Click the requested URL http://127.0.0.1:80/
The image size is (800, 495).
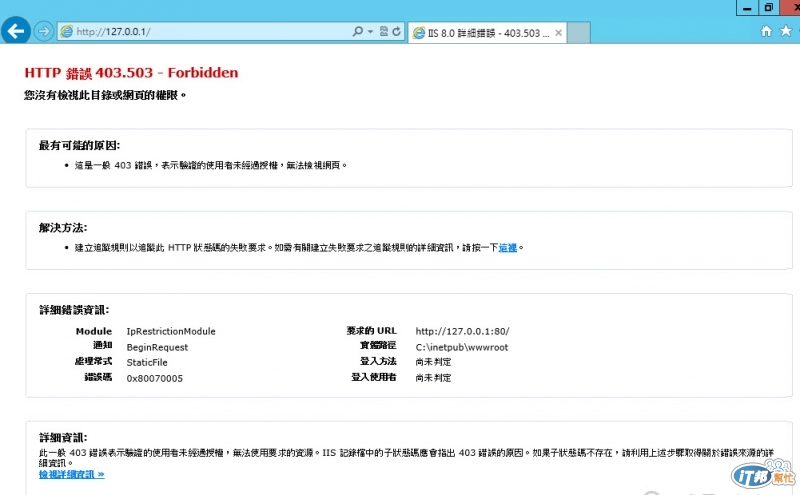(462, 331)
